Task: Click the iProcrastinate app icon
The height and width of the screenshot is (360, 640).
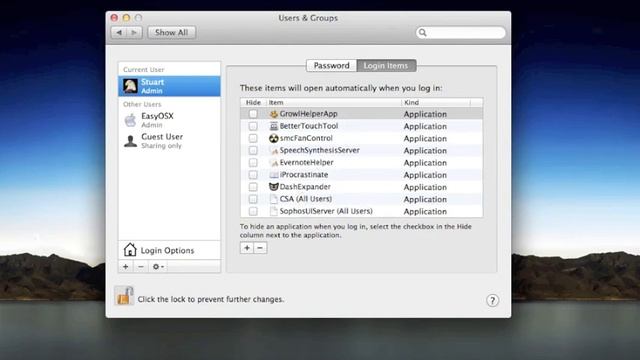Action: point(273,175)
